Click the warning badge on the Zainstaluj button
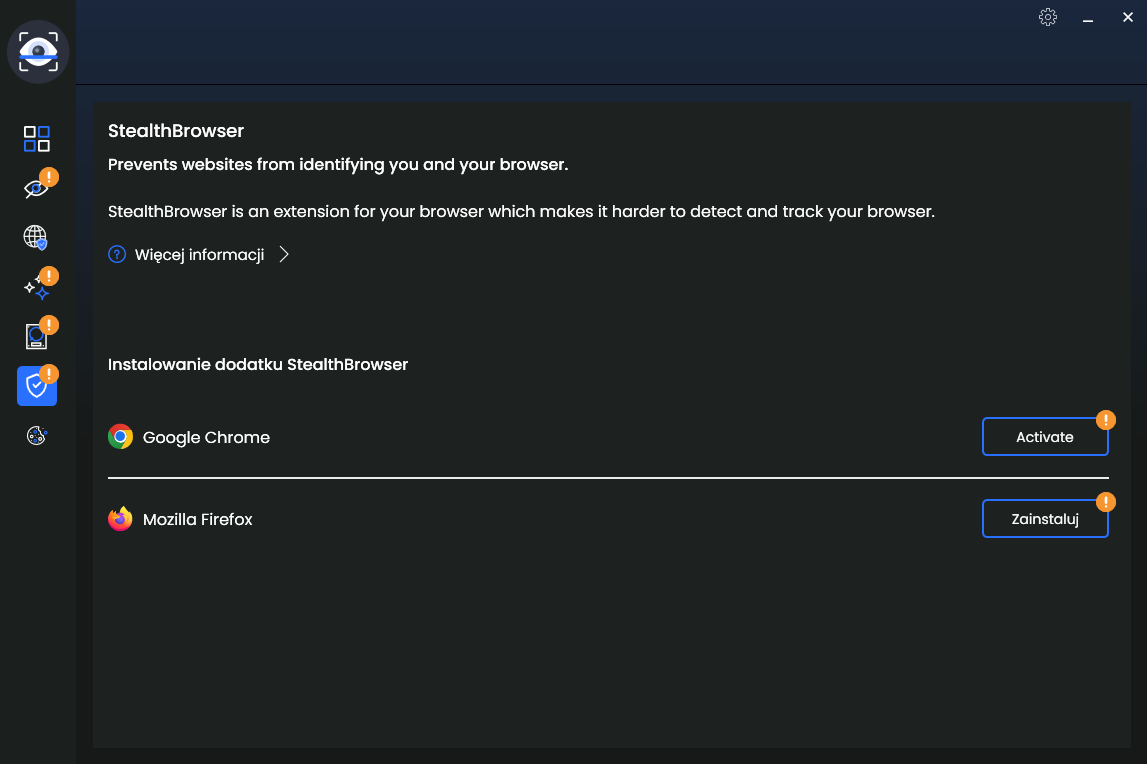Image resolution: width=1147 pixels, height=764 pixels. pos(1105,502)
